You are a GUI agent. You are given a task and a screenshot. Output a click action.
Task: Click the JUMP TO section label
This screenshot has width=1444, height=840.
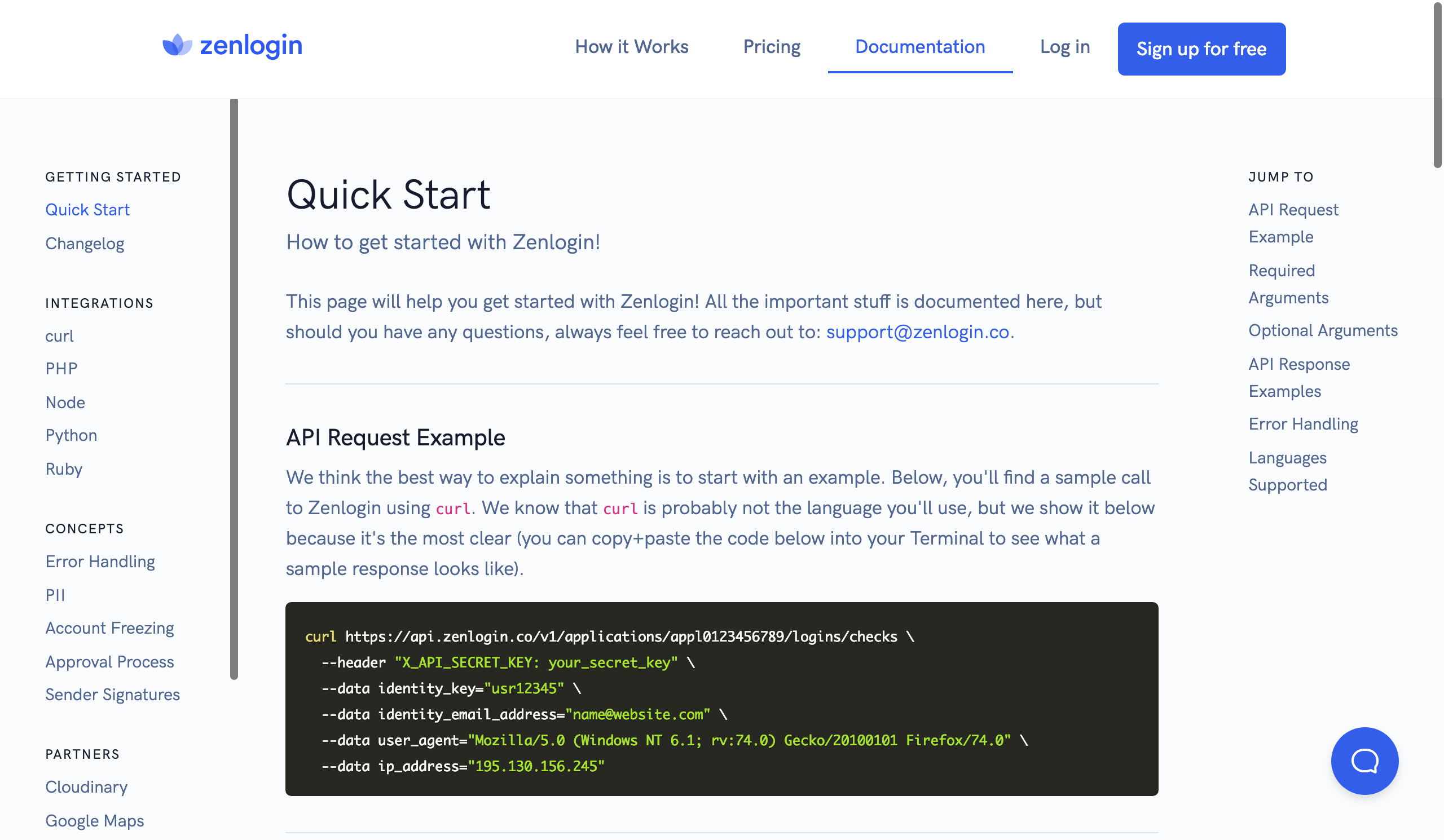click(1280, 177)
